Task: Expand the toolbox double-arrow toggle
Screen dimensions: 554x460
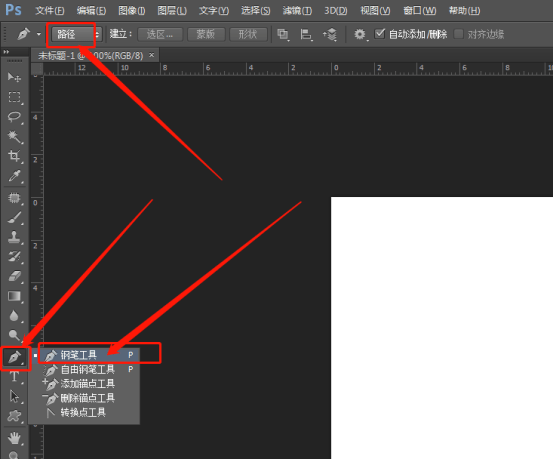Action: pyautogui.click(x=6, y=52)
